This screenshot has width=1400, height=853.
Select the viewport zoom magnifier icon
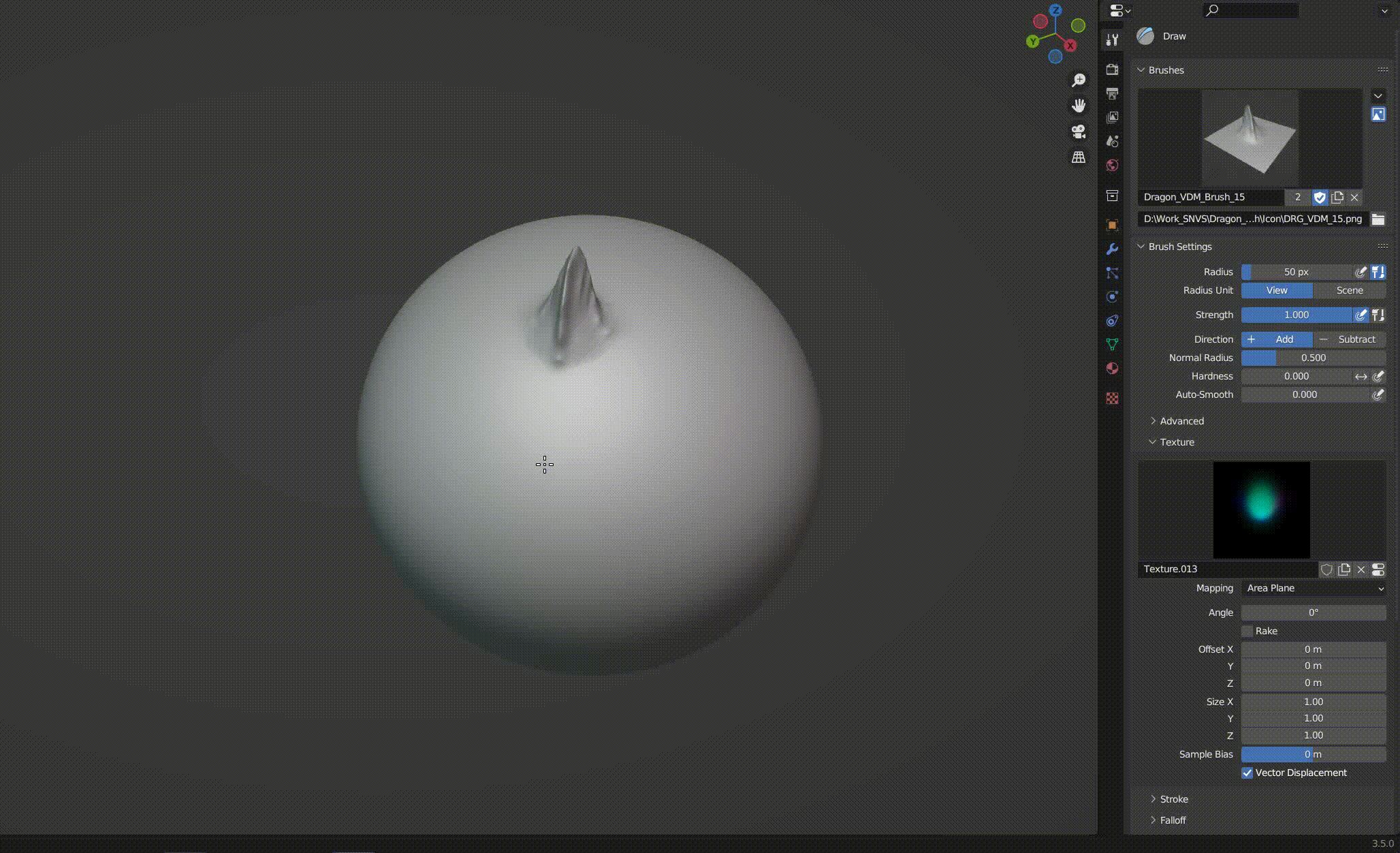(x=1079, y=80)
